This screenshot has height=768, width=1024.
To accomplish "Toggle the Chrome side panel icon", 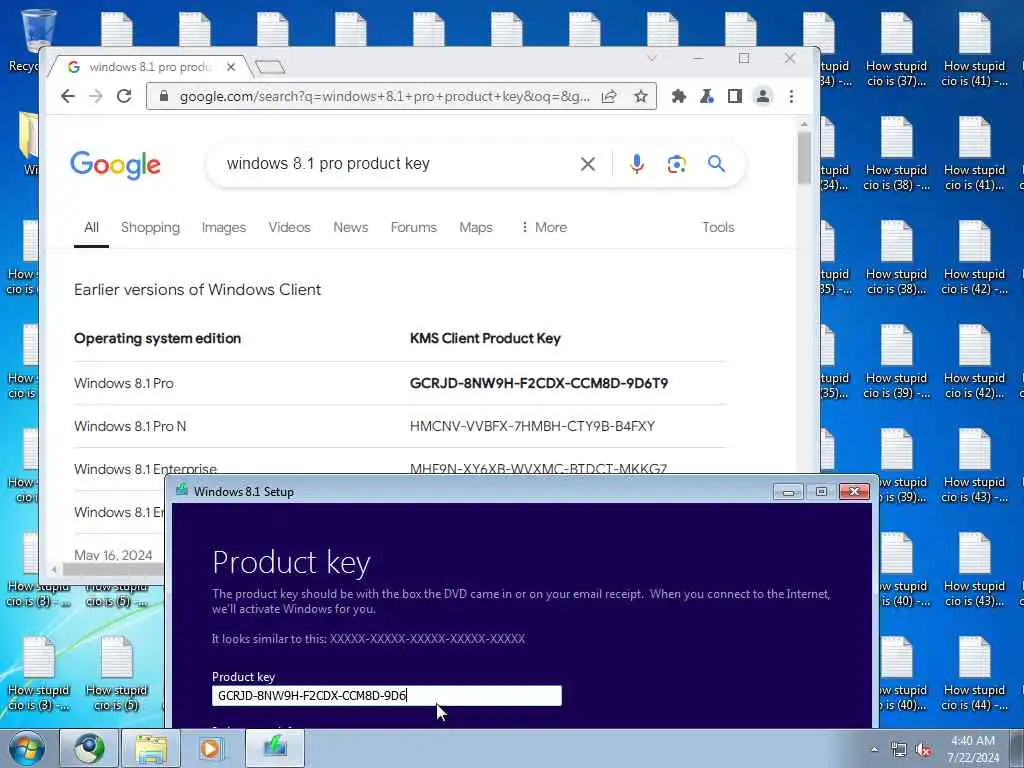I will click(x=735, y=97).
